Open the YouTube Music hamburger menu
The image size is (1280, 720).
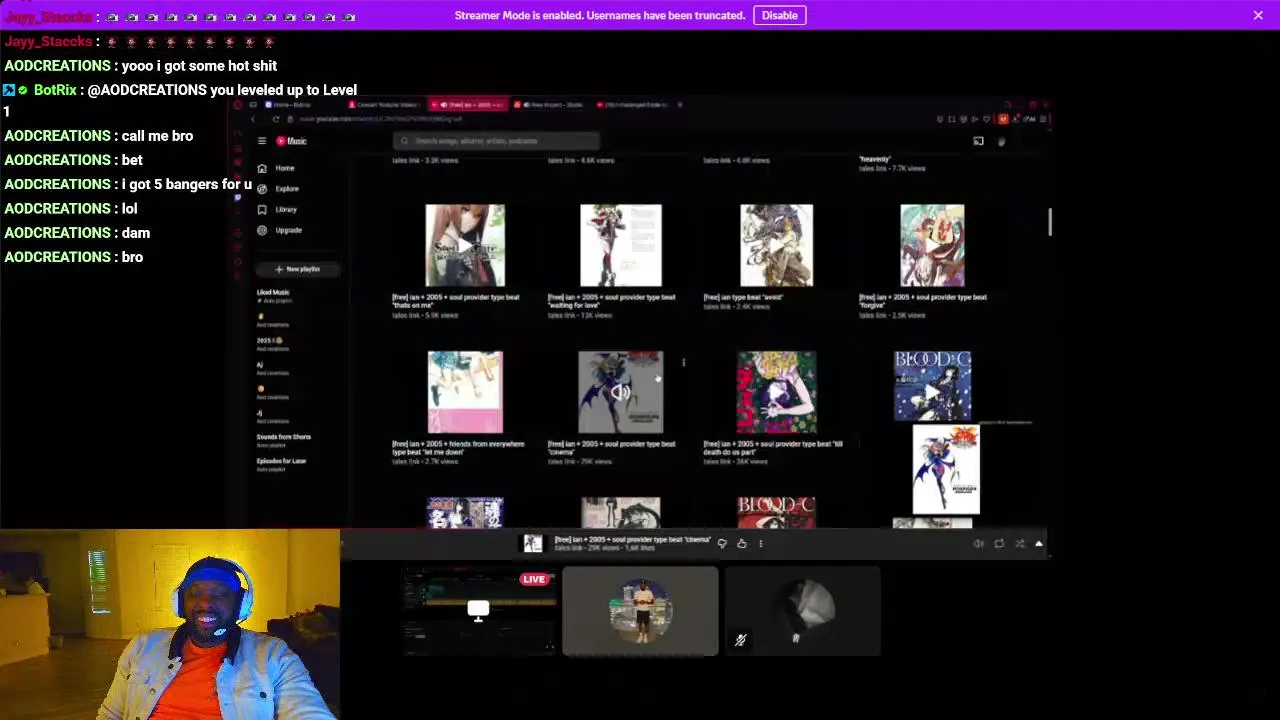click(x=262, y=141)
